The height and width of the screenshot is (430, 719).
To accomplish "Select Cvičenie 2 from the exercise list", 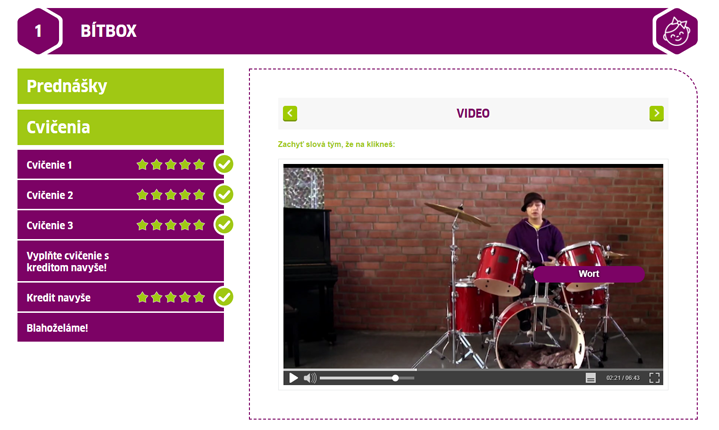I will pos(121,195).
